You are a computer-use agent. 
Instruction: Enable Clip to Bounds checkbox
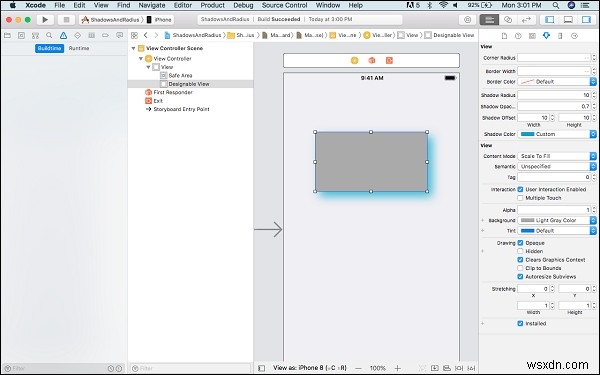coord(520,268)
